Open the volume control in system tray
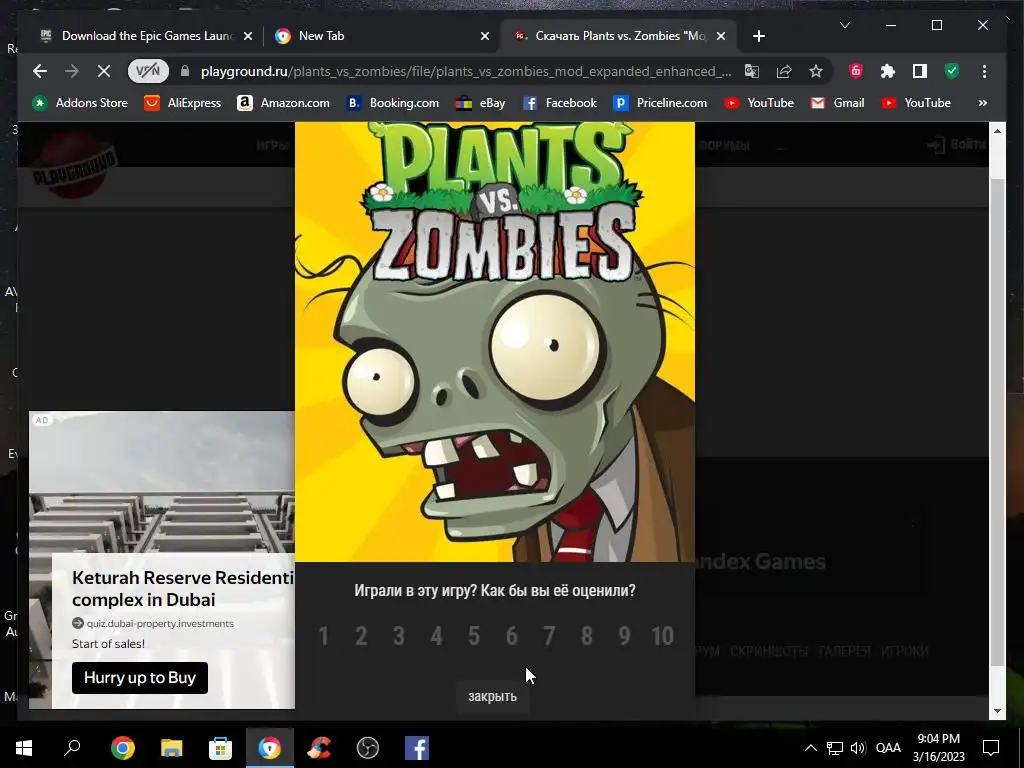The height and width of the screenshot is (768, 1024). coord(858,748)
